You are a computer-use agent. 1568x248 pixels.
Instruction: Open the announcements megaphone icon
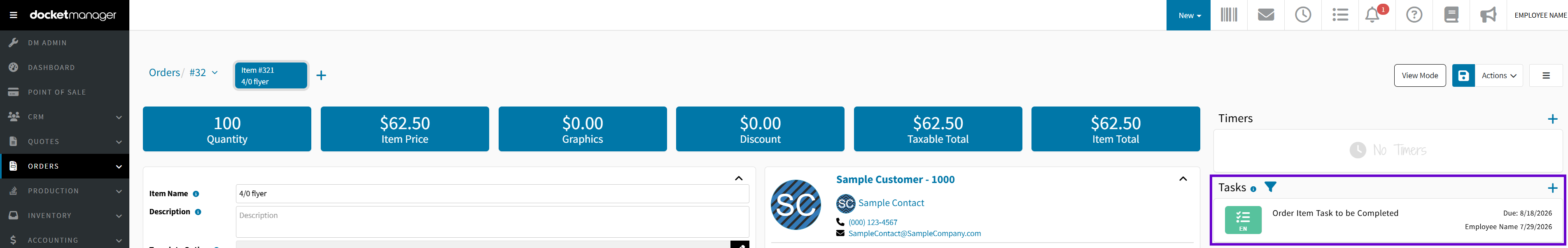[x=1488, y=14]
